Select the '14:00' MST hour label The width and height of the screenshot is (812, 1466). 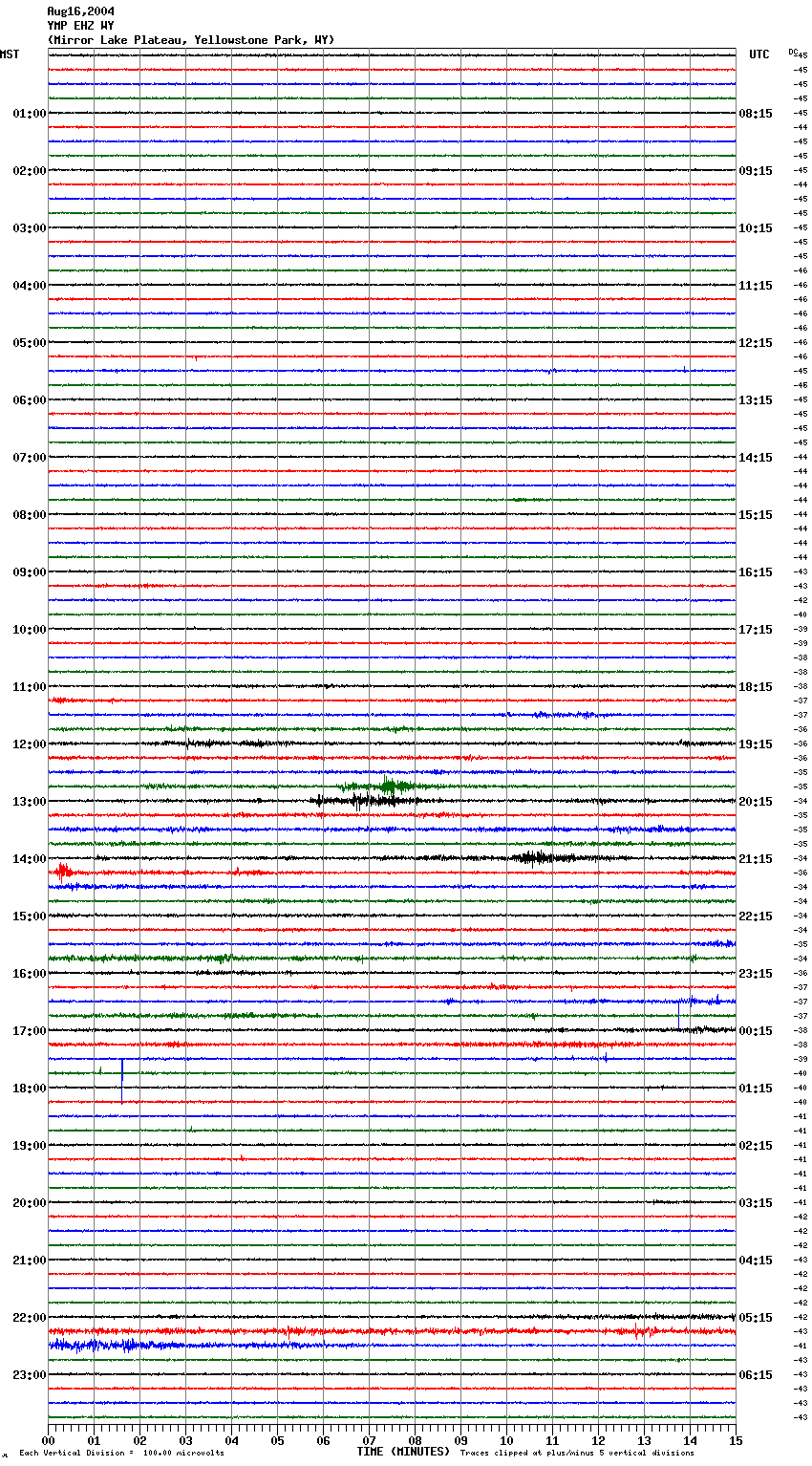point(30,859)
